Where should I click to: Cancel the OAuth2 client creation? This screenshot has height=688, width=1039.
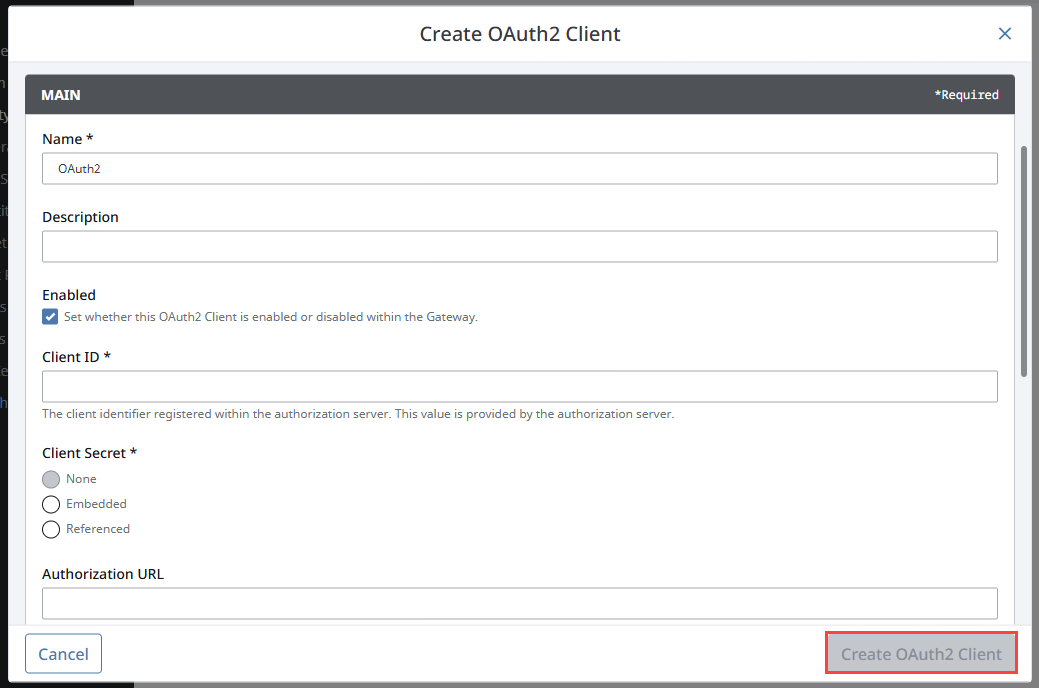tap(64, 654)
